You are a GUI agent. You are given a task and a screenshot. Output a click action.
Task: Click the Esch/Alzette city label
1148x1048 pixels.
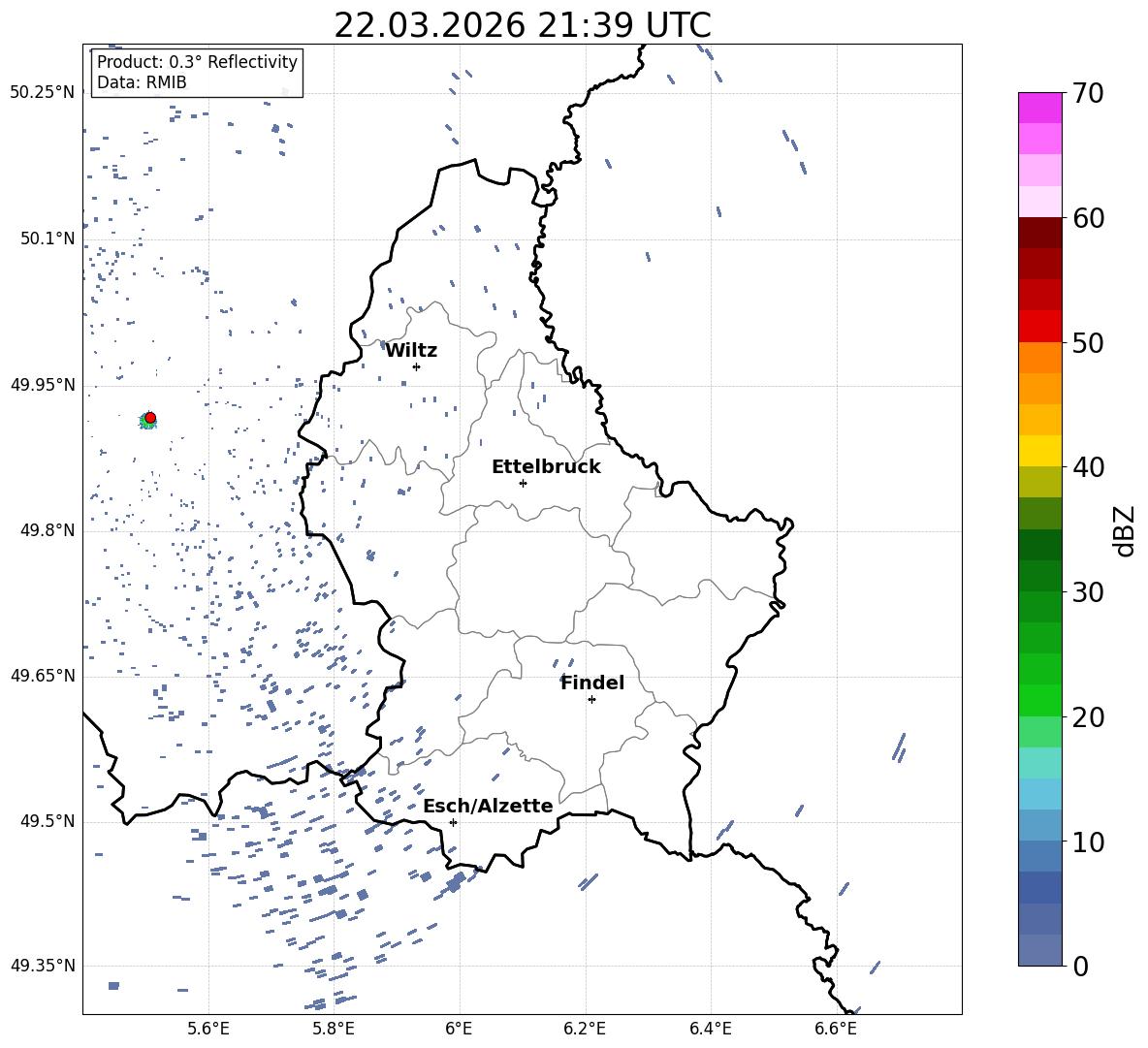tap(489, 806)
